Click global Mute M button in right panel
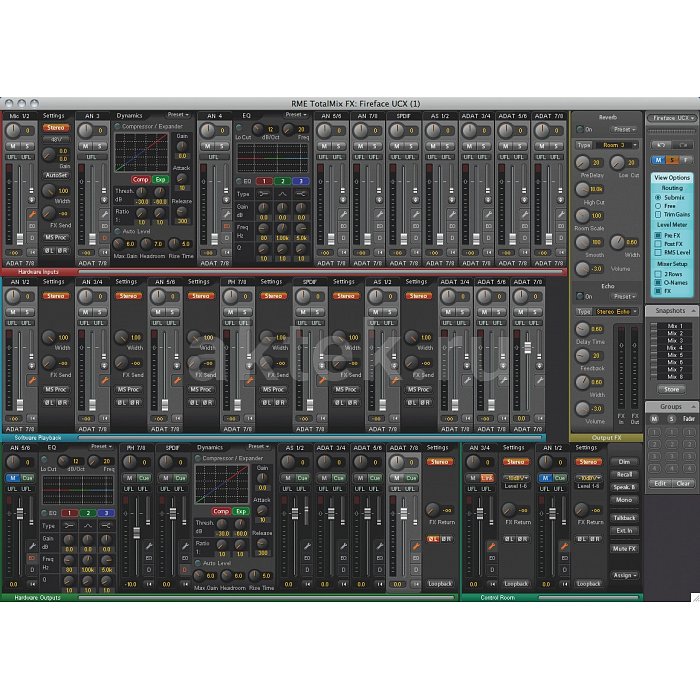Screen dimensions: 700x700 658,160
